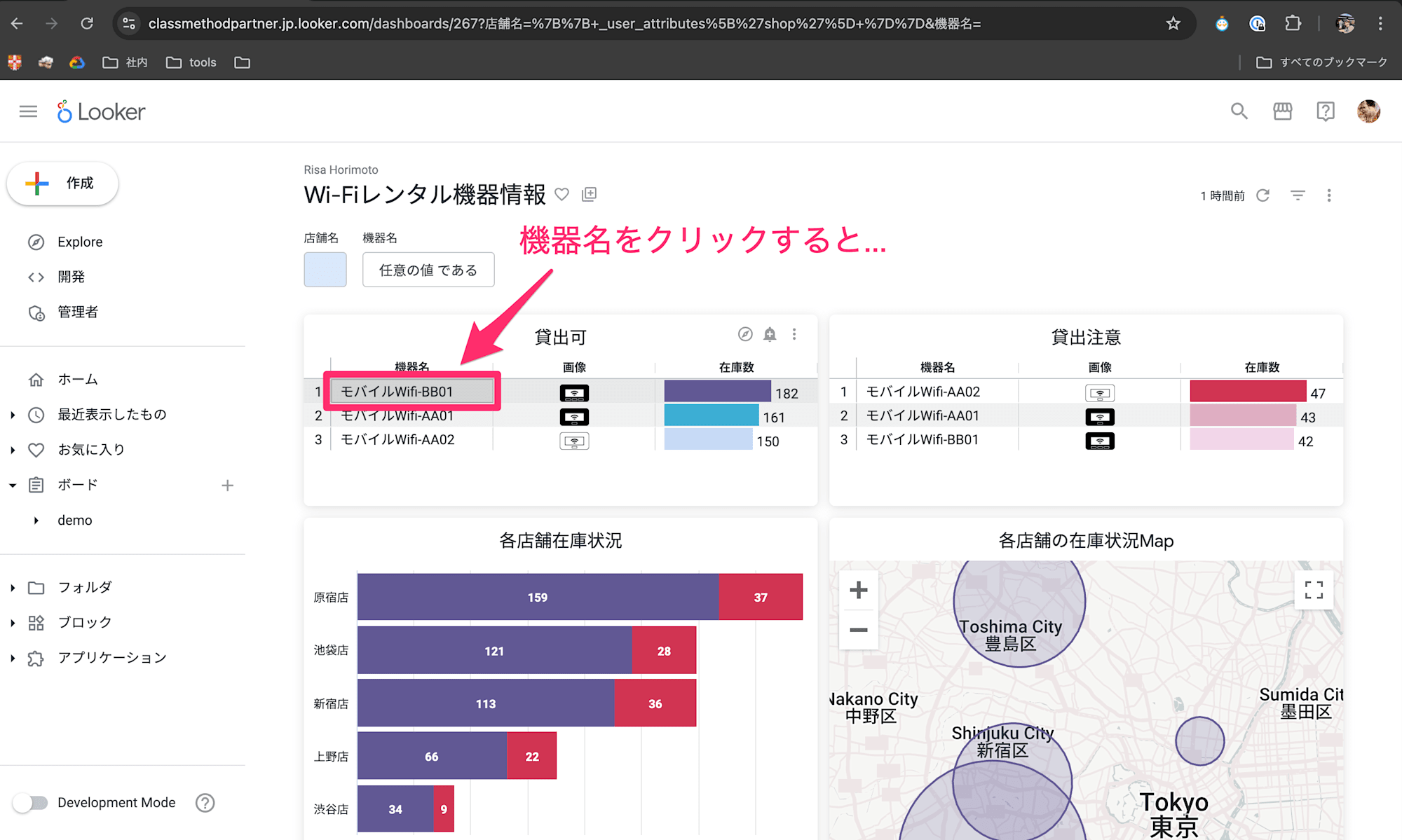1402x840 pixels.
Task: Open 管理者 in the sidebar
Action: [77, 312]
